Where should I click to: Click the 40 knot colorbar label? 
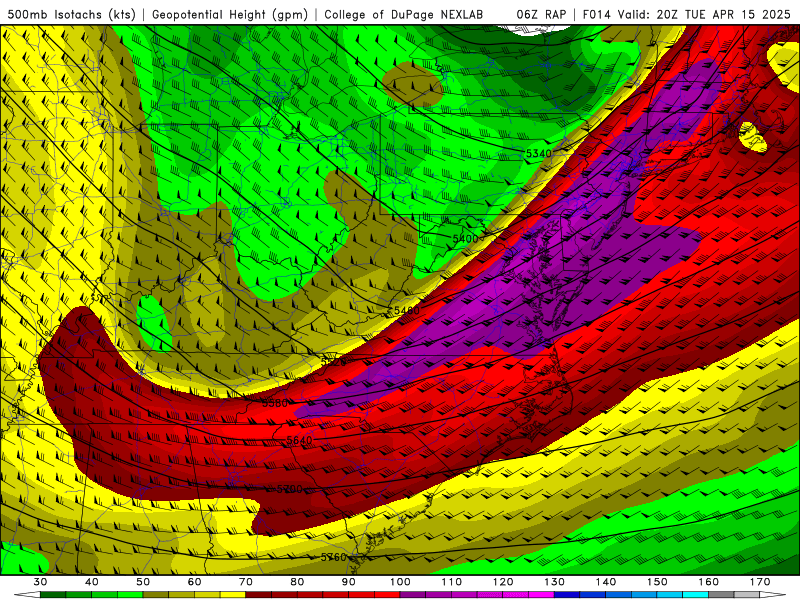92,582
